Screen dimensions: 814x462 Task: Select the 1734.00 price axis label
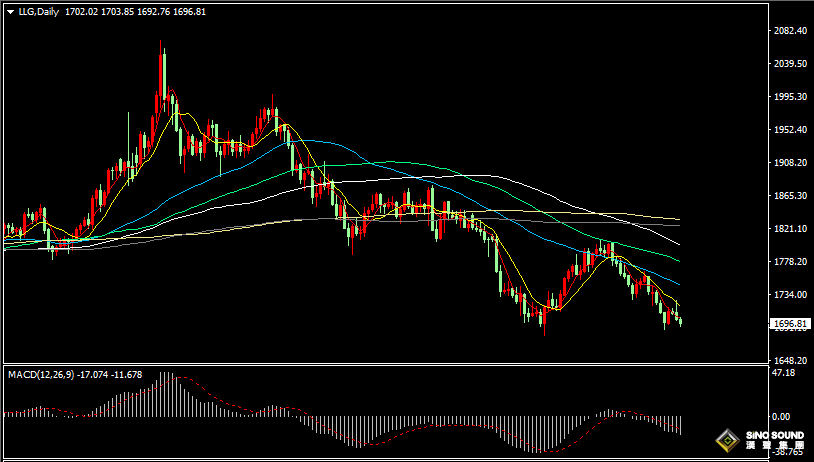(791, 294)
